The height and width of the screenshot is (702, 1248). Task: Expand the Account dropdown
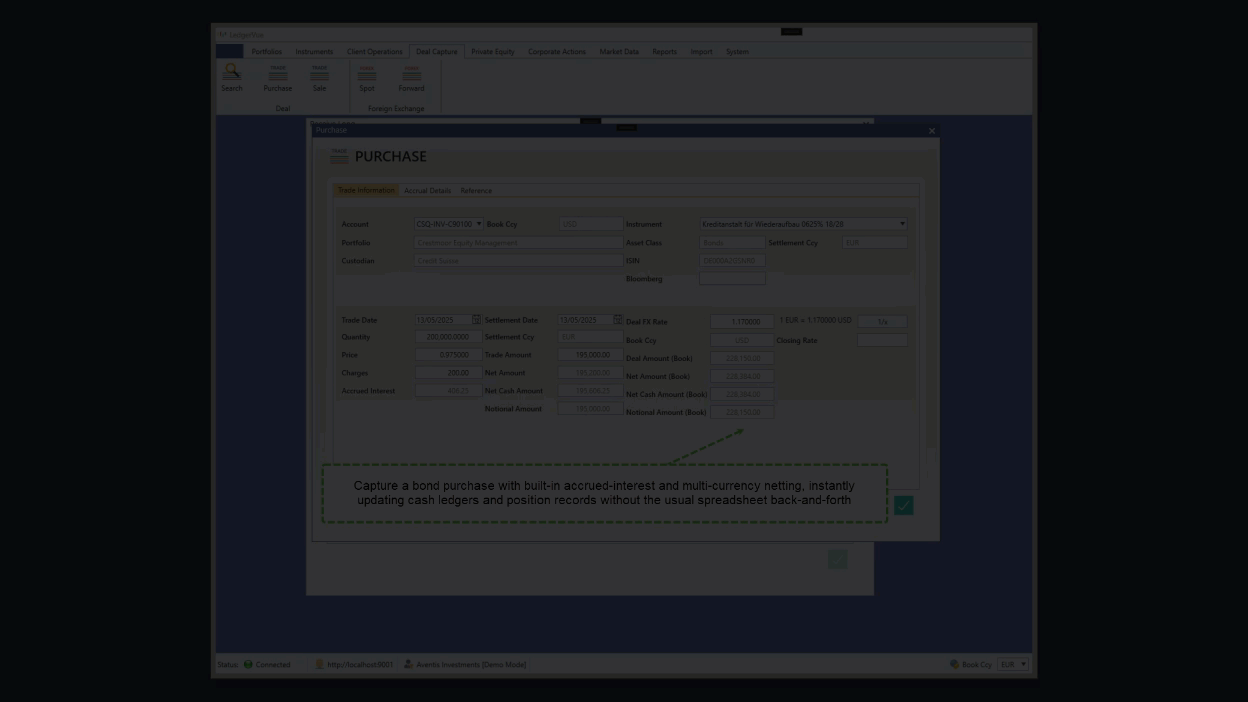[x=479, y=224]
